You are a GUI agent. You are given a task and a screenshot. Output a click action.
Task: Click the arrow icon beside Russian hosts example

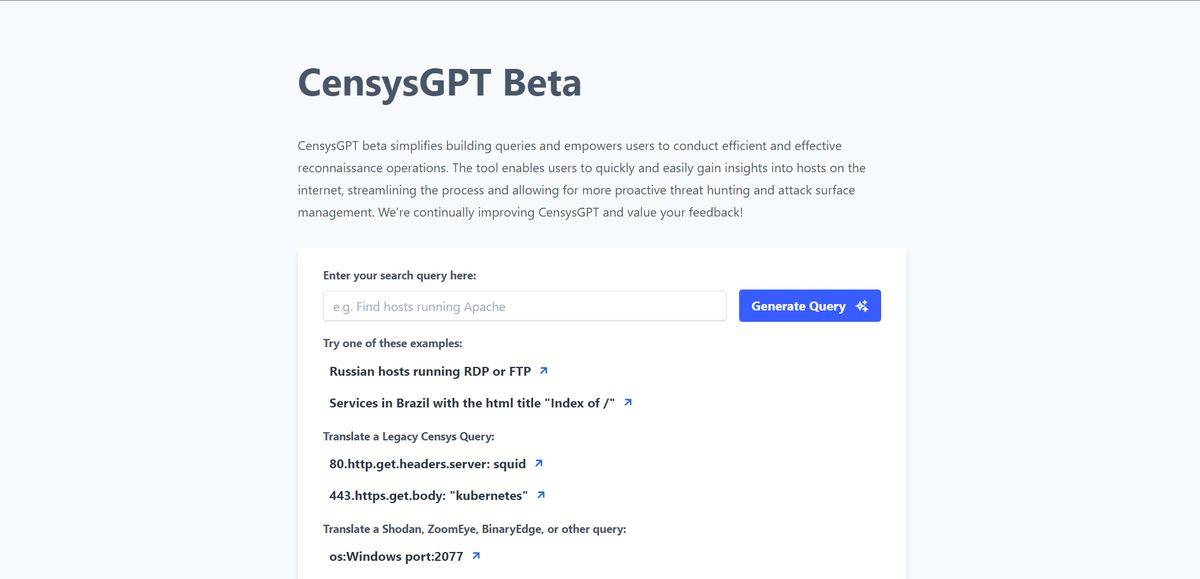coord(543,370)
